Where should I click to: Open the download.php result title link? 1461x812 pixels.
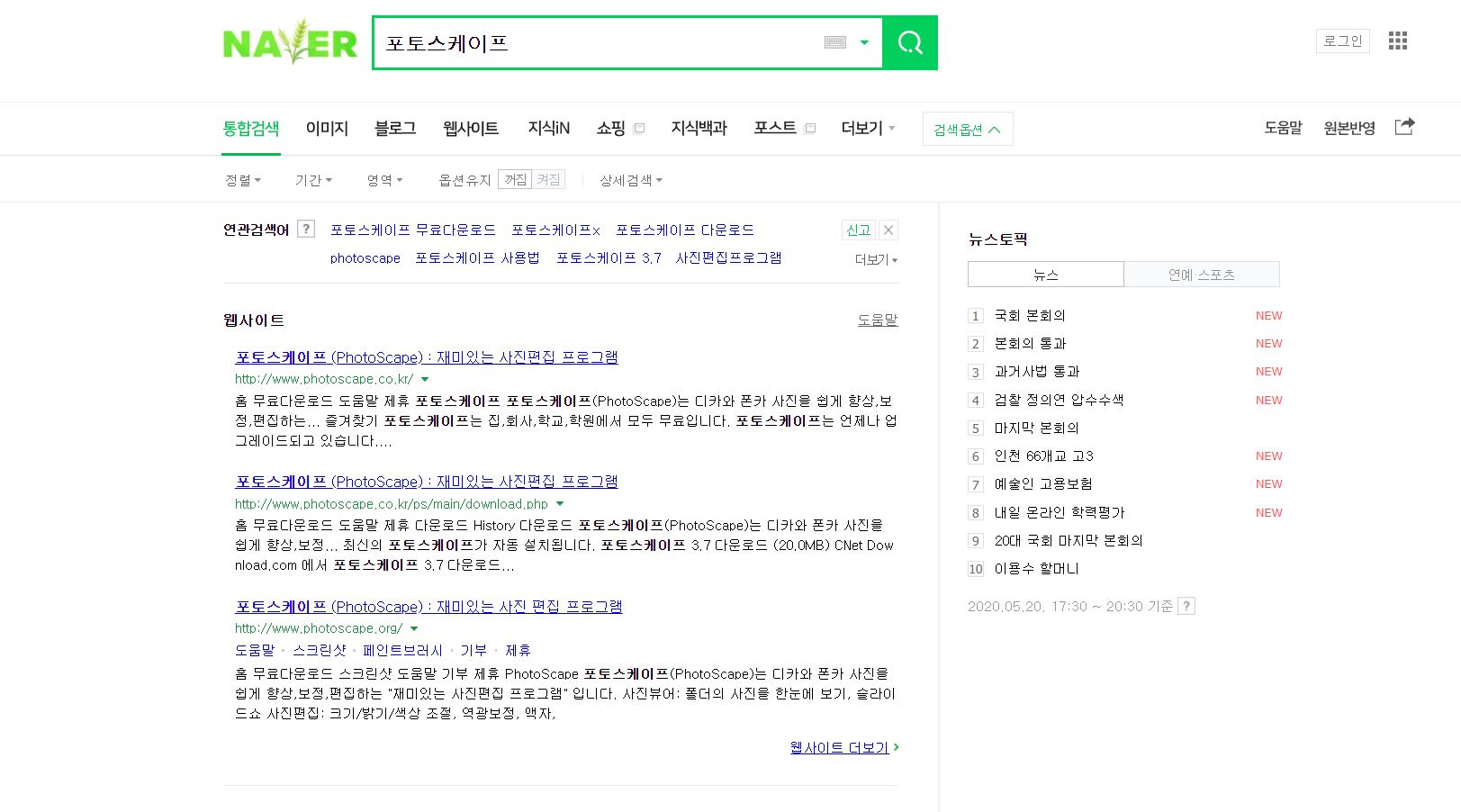(427, 481)
